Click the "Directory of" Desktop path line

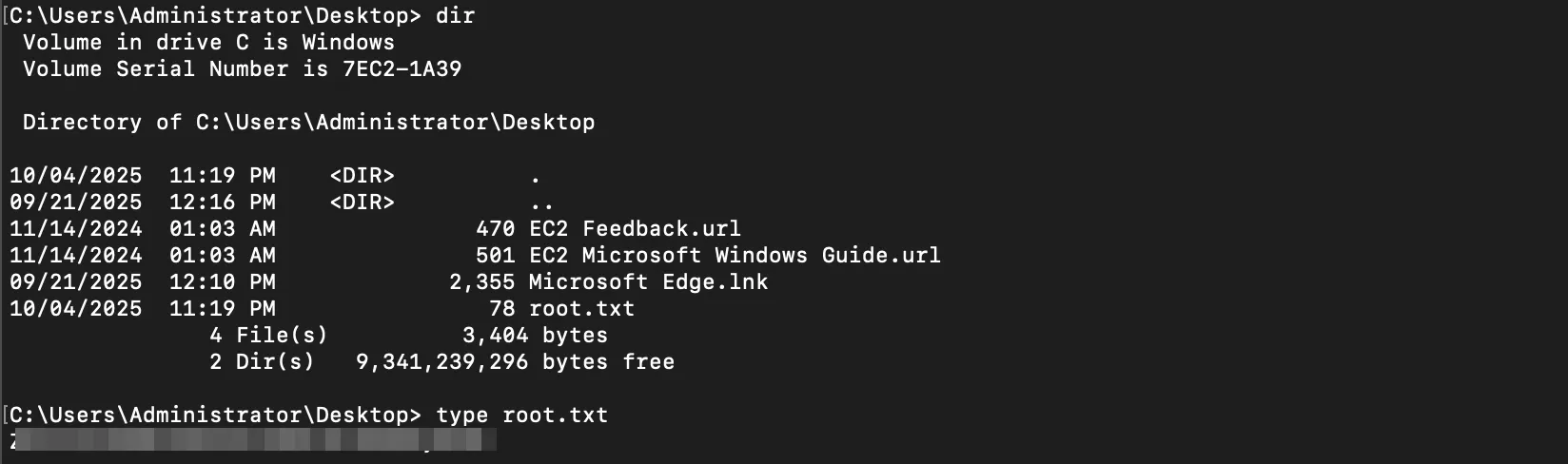[308, 123]
